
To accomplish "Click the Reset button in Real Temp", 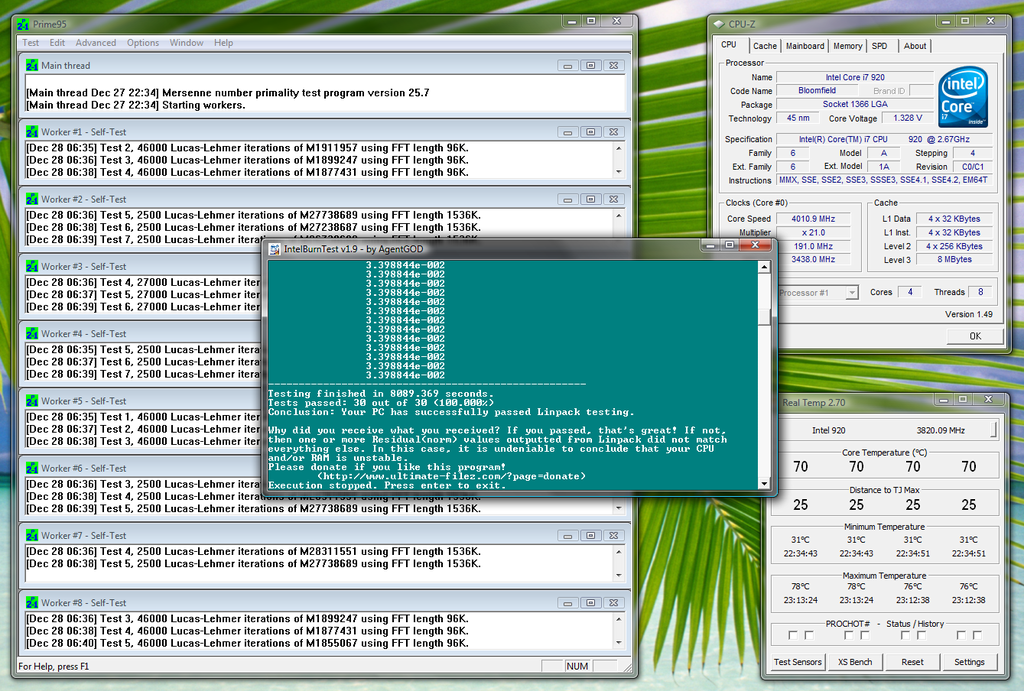I will 912,662.
